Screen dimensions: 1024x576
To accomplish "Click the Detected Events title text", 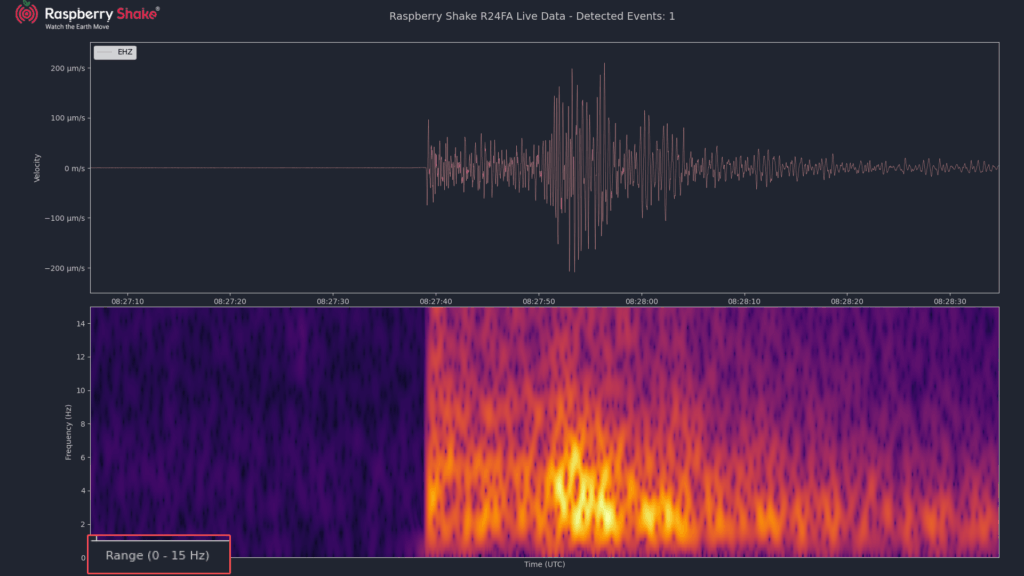I will tap(532, 16).
